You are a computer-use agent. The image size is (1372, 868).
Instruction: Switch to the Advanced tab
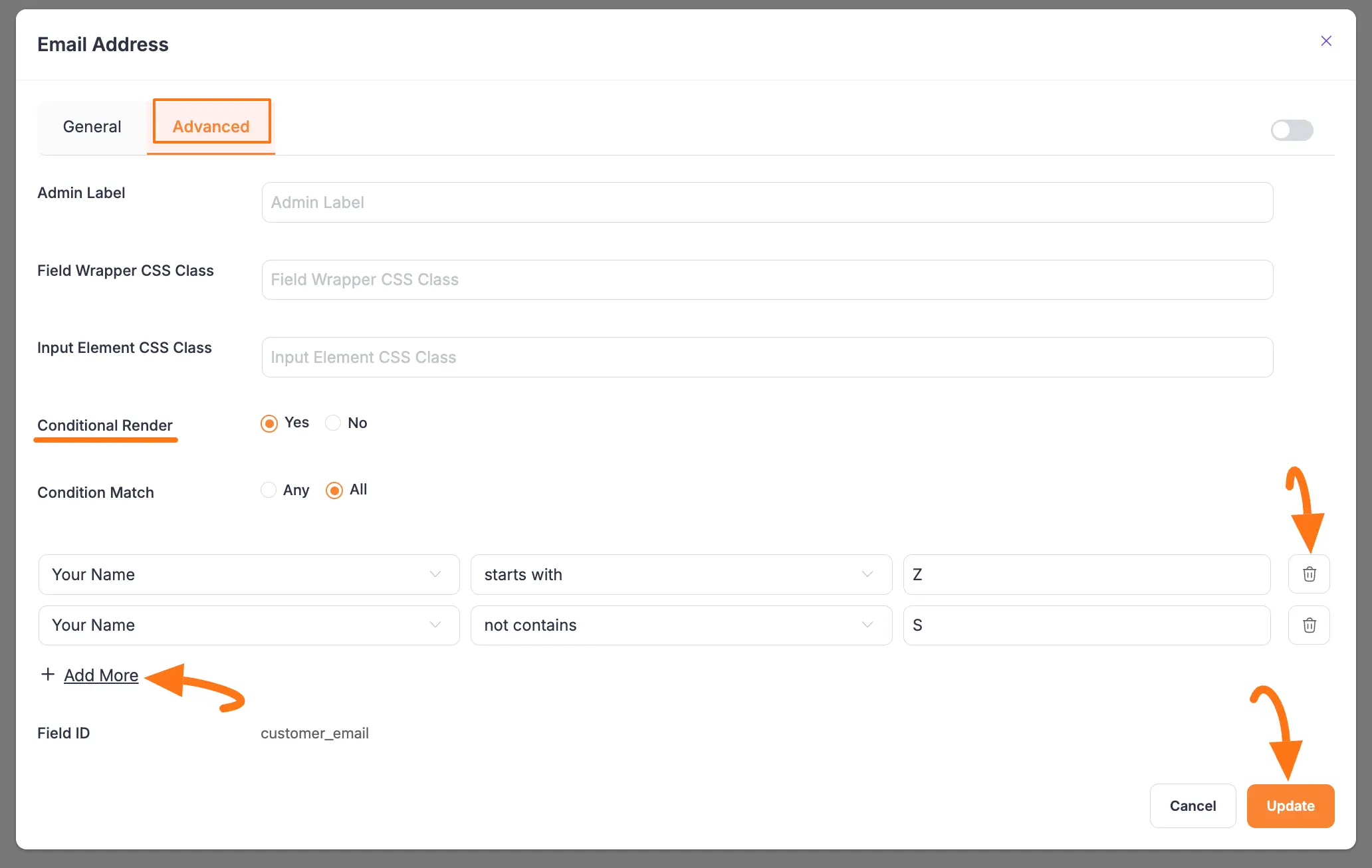(x=211, y=127)
